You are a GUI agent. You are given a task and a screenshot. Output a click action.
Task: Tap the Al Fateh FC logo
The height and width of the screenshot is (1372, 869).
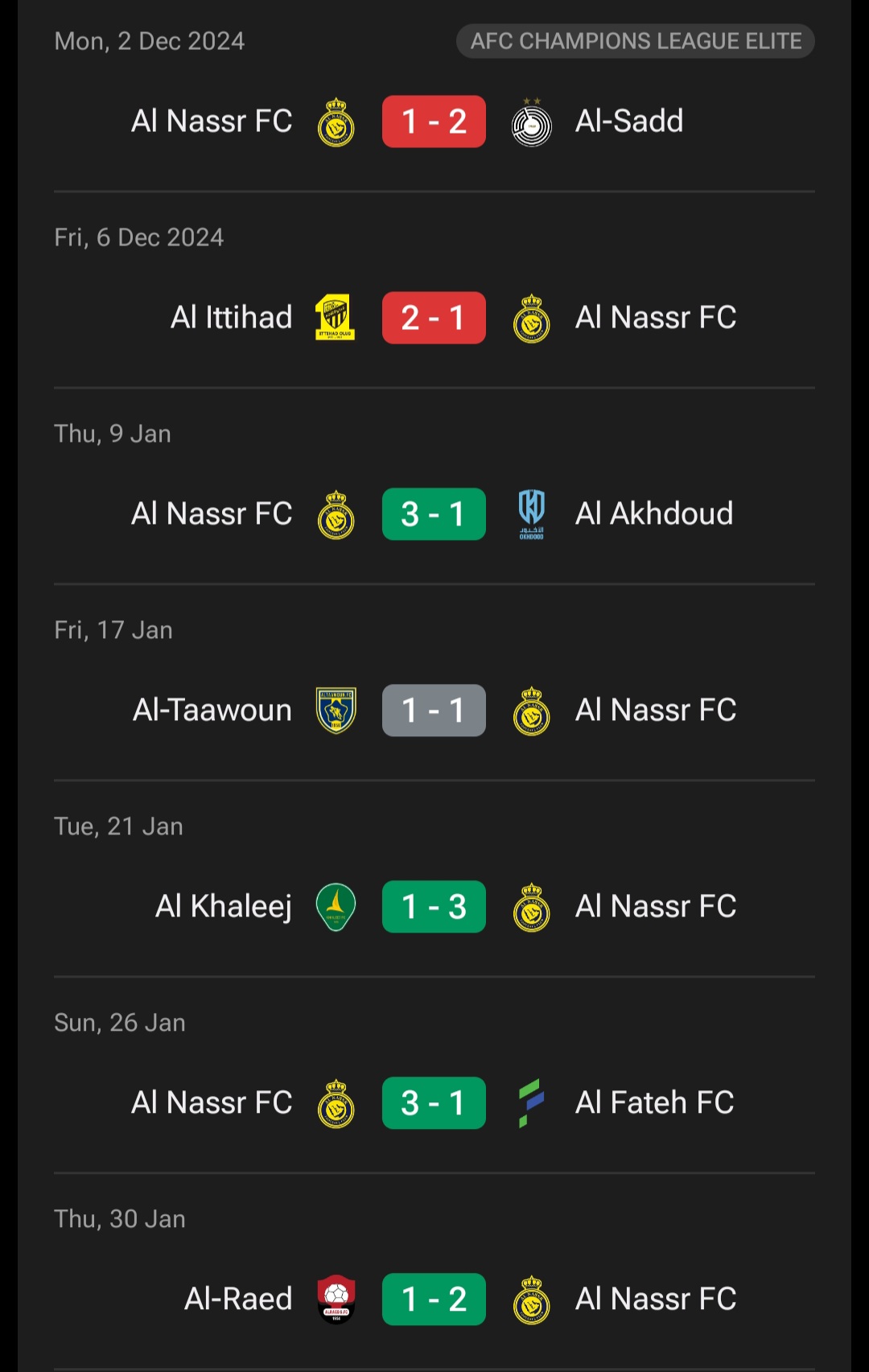pos(531,1103)
